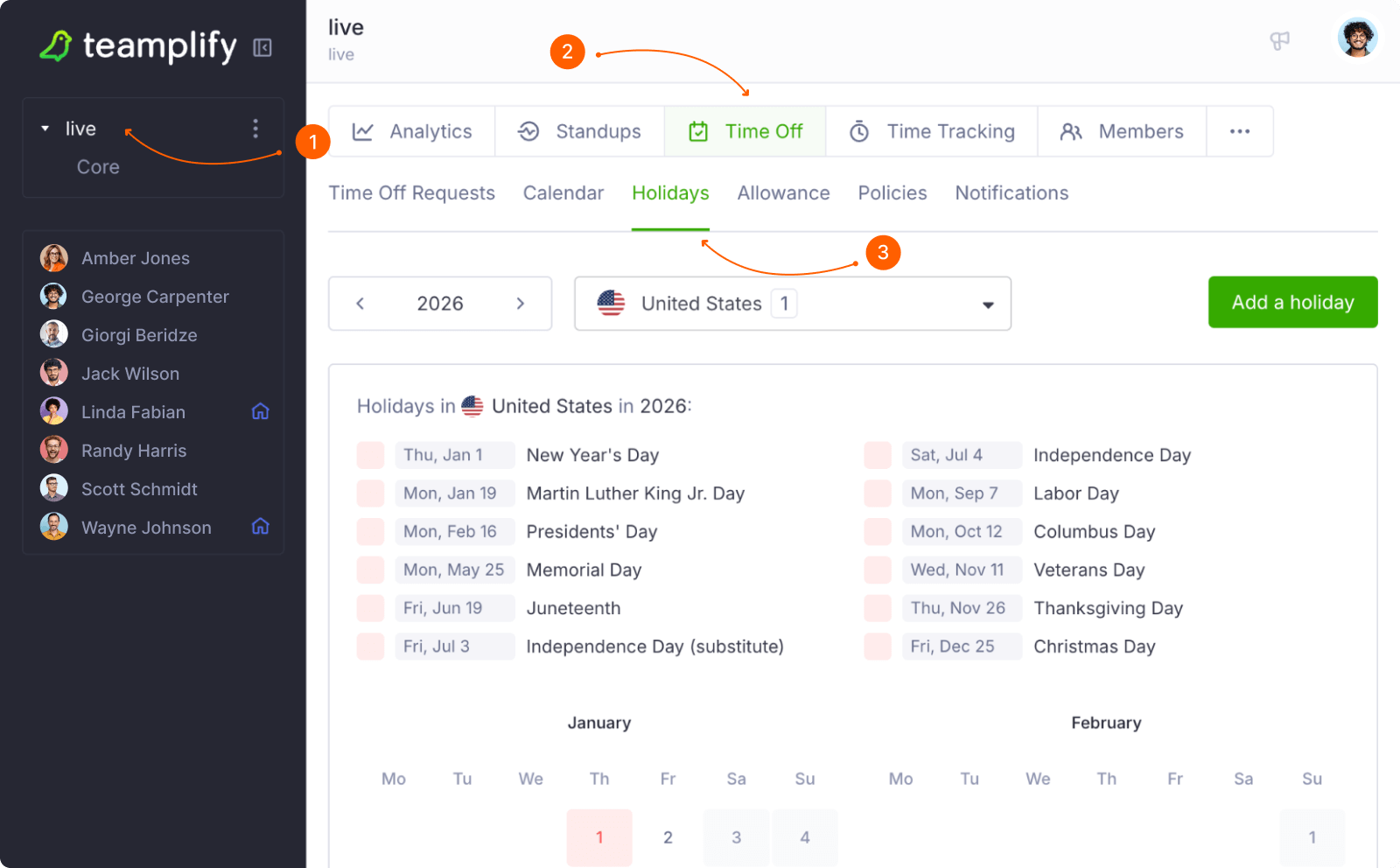
Task: Click the pink Labor Day color swatch
Action: coord(878,493)
